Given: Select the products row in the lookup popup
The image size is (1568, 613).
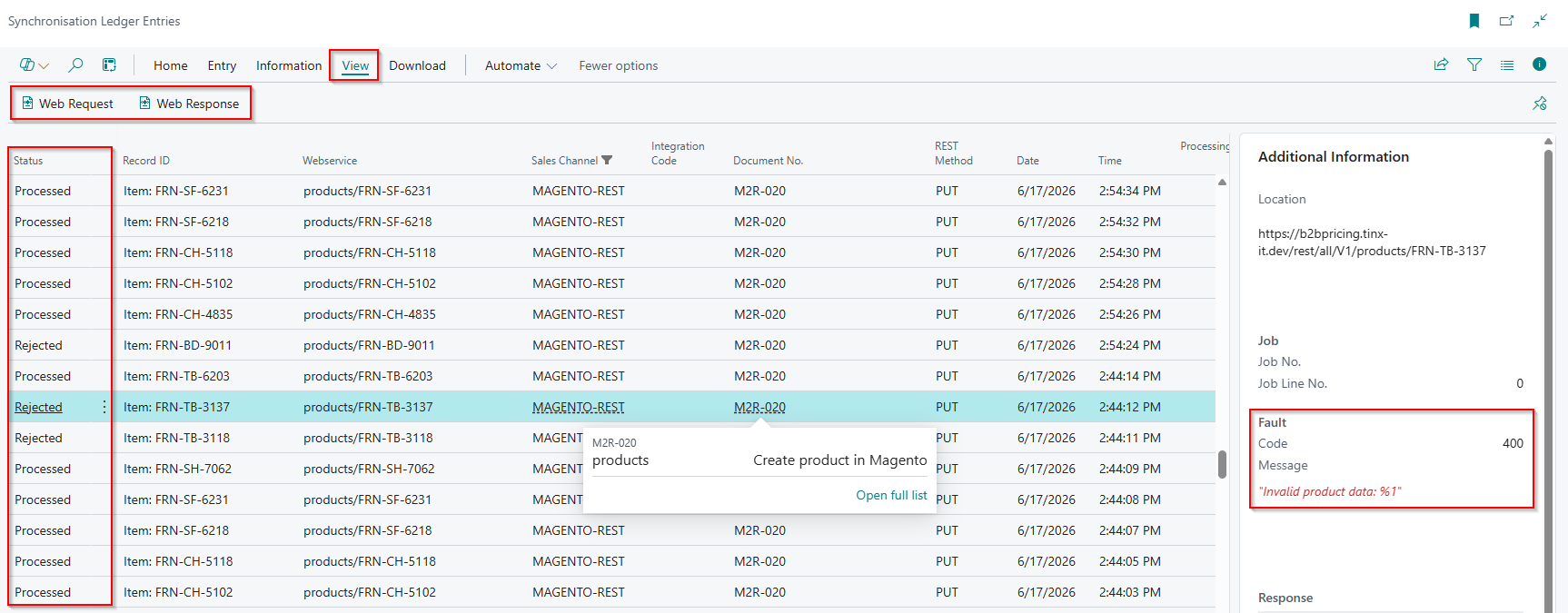Looking at the screenshot, I should pos(759,460).
